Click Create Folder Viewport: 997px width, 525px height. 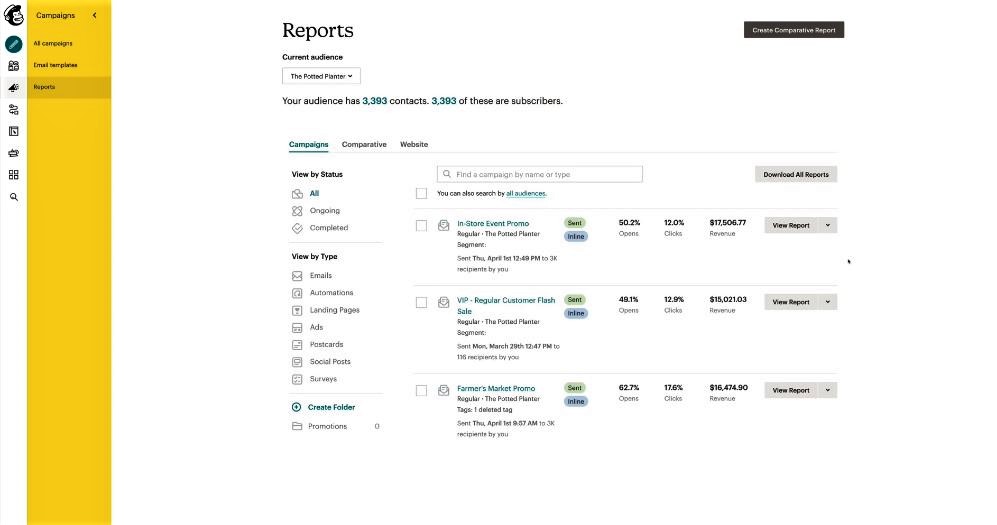pyautogui.click(x=324, y=407)
